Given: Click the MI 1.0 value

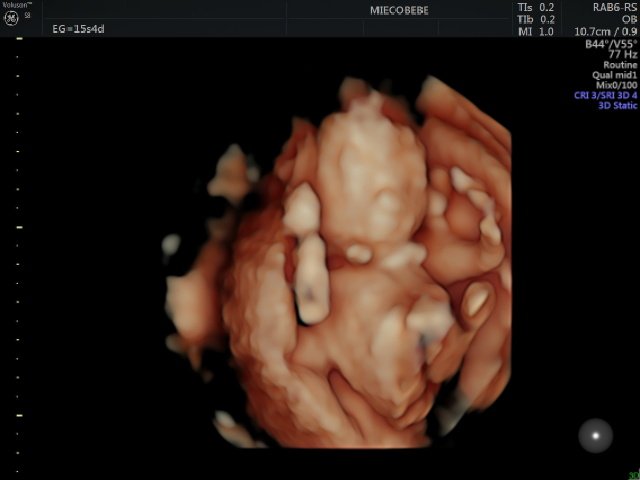Looking at the screenshot, I should tap(536, 31).
